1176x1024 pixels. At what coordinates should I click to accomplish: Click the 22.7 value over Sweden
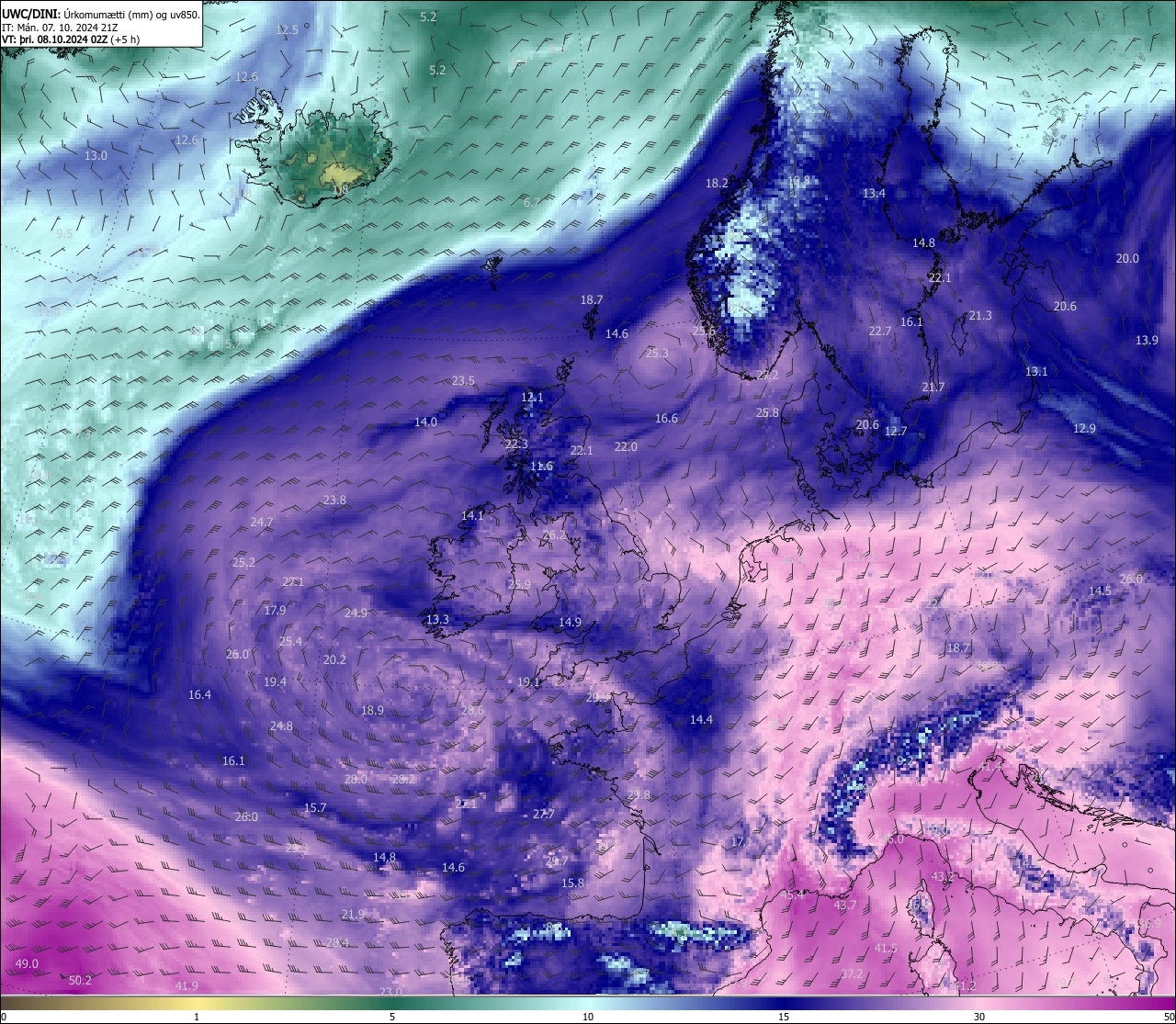point(880,331)
